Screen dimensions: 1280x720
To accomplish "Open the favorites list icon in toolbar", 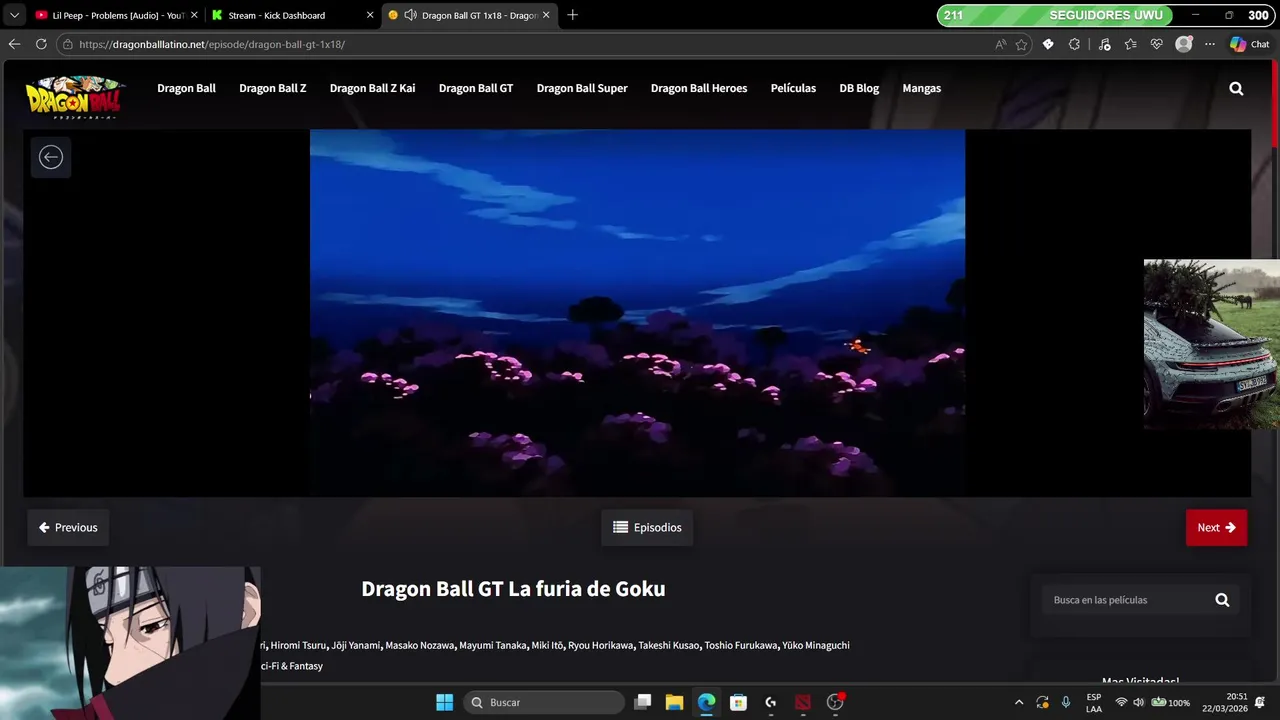I will [1130, 44].
